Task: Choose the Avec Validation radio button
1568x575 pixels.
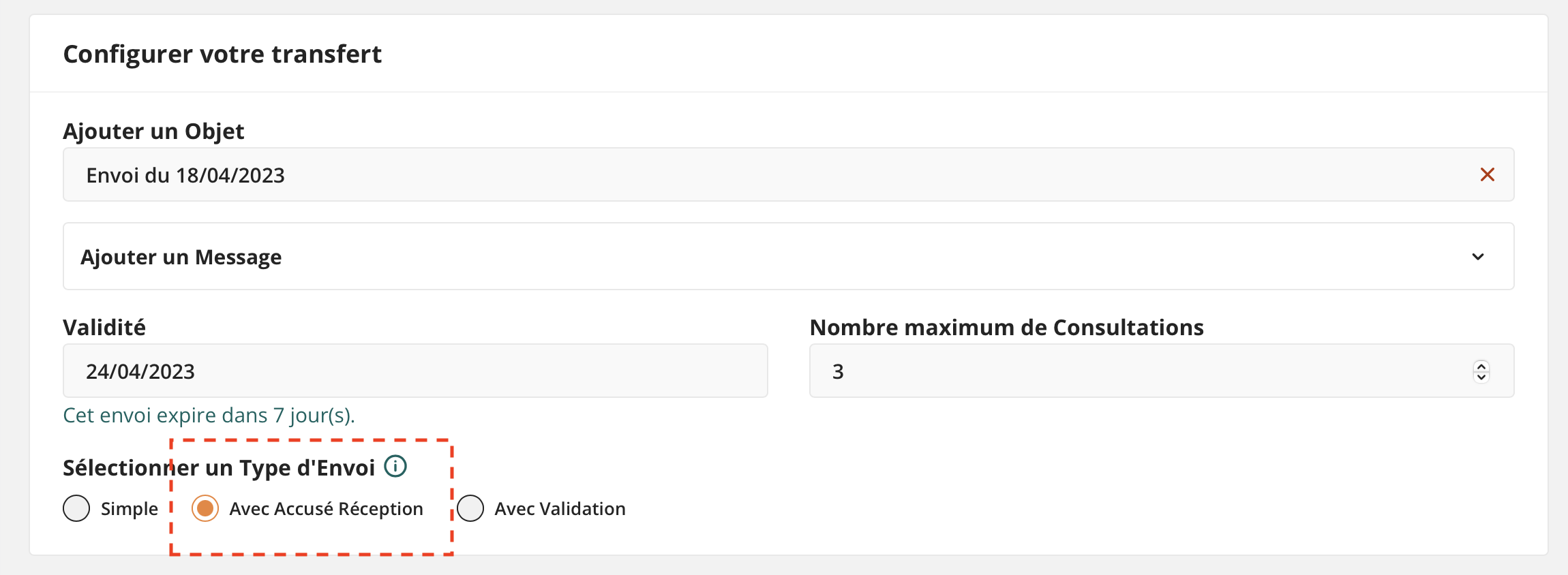Action: point(470,508)
